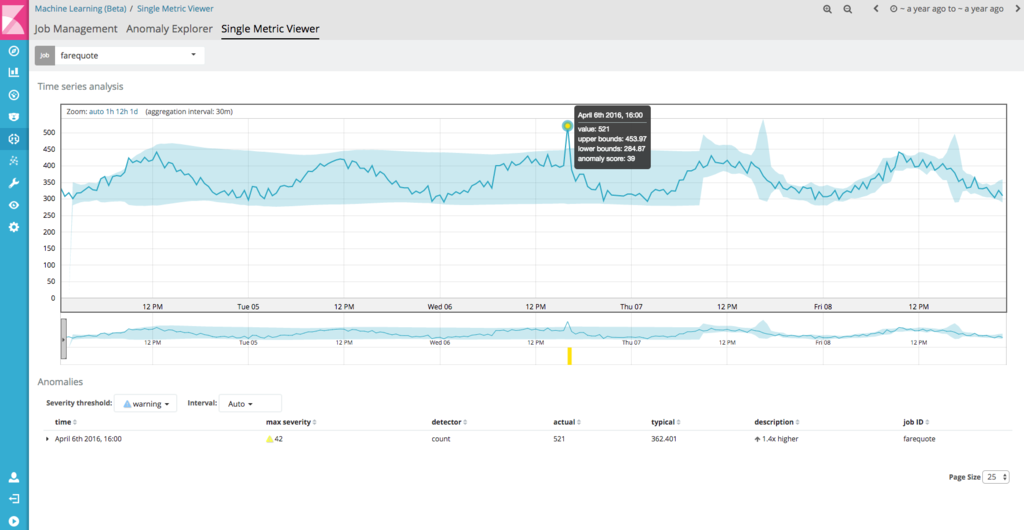Open Dev Tools via the wrench icon
The height and width of the screenshot is (530, 1024).
(14, 183)
